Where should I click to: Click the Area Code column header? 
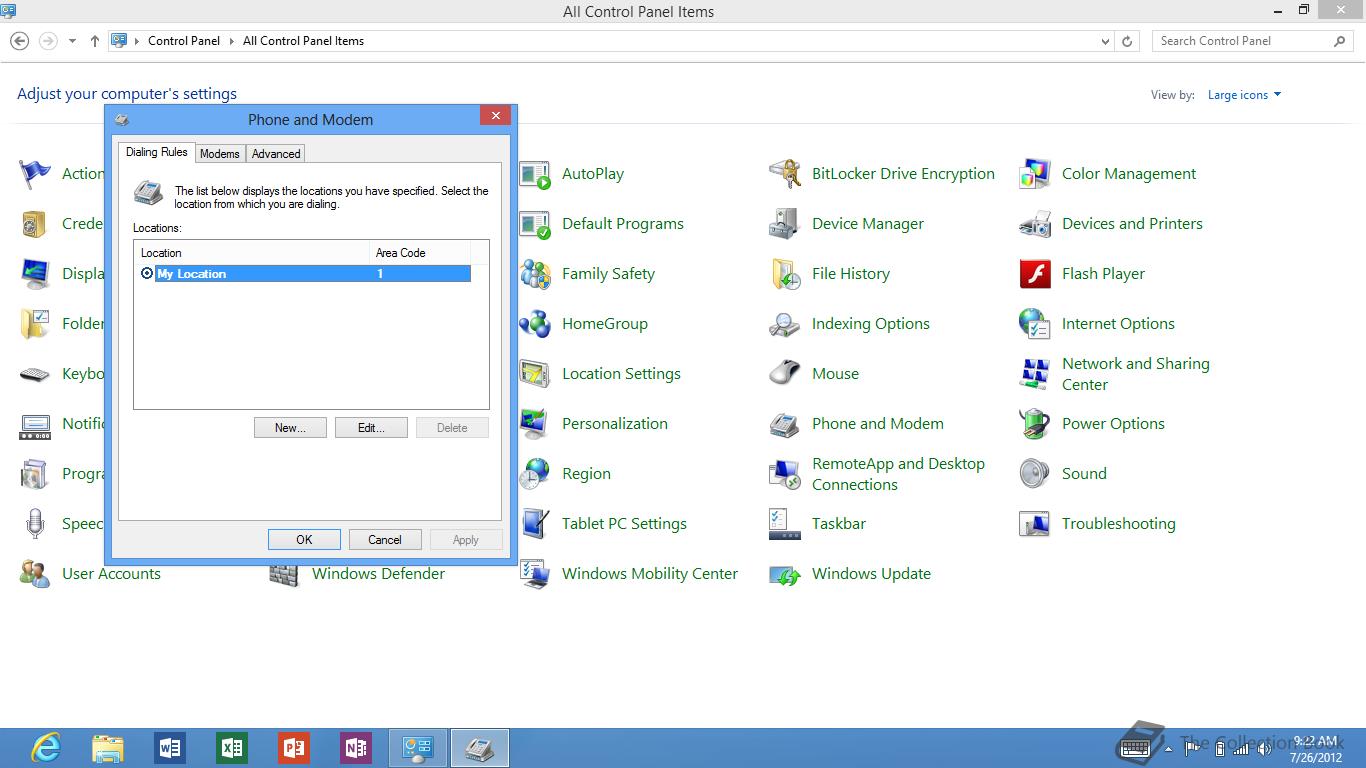coord(419,253)
